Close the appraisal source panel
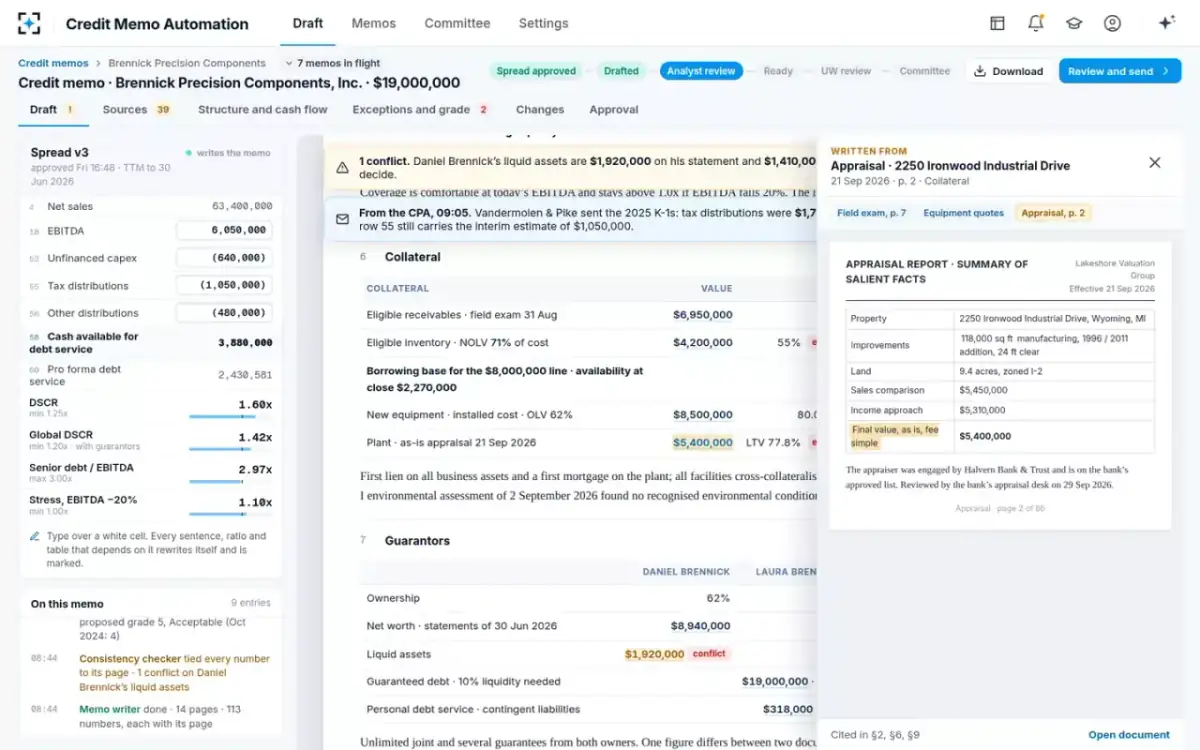1200x750 pixels. pyautogui.click(x=1154, y=162)
